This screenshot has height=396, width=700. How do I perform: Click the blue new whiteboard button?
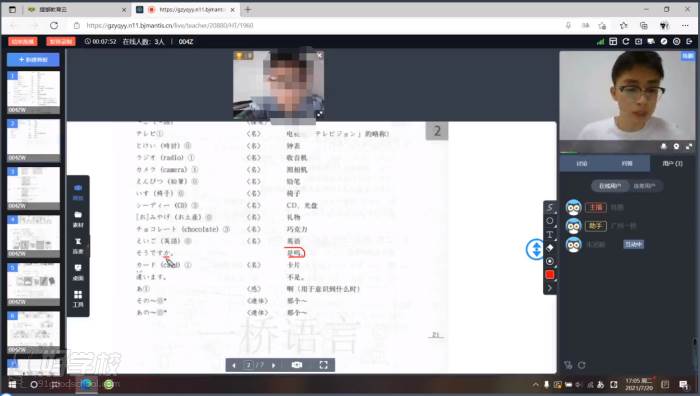[33, 59]
